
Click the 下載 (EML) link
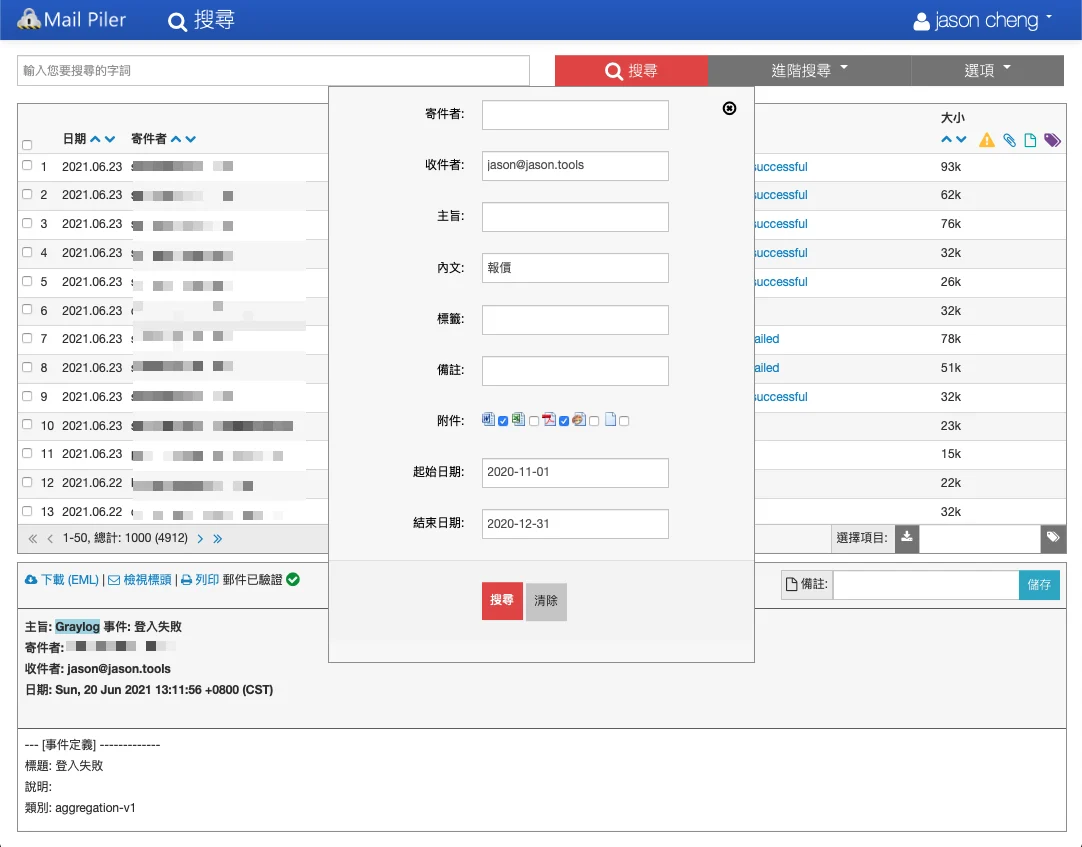(x=62, y=580)
